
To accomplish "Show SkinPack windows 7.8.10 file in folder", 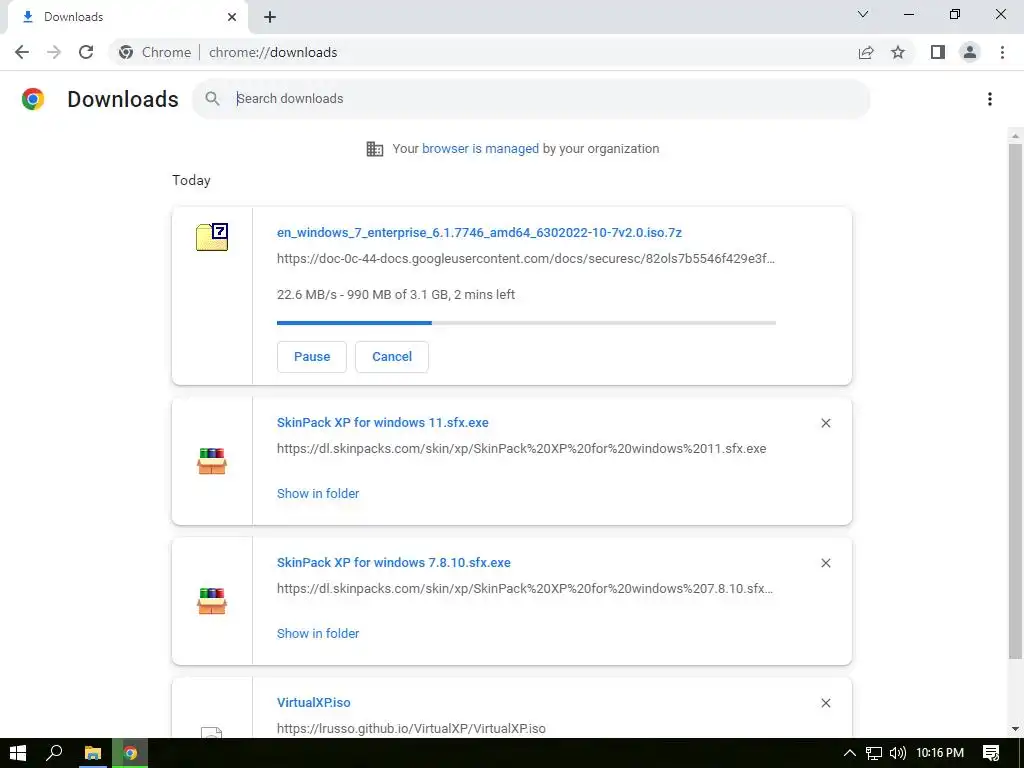I will coord(318,633).
